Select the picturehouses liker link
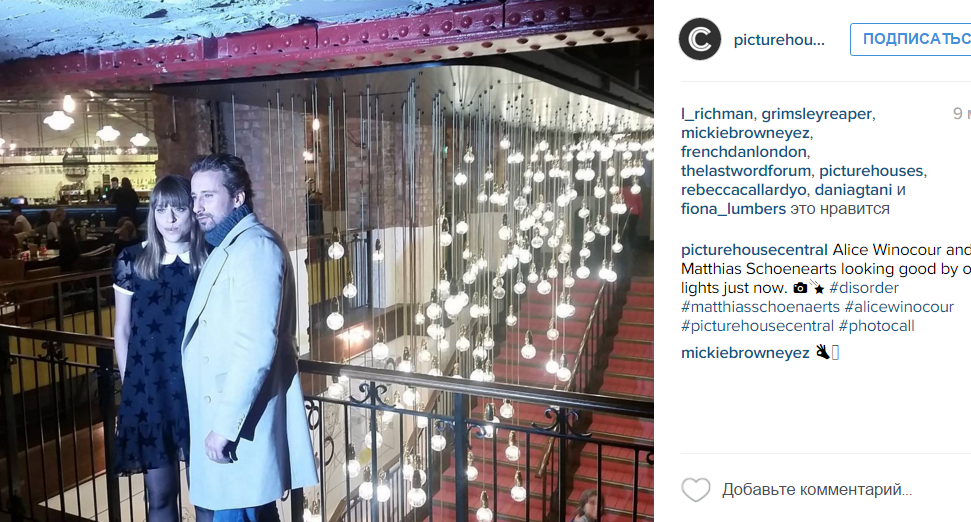 coord(871,171)
